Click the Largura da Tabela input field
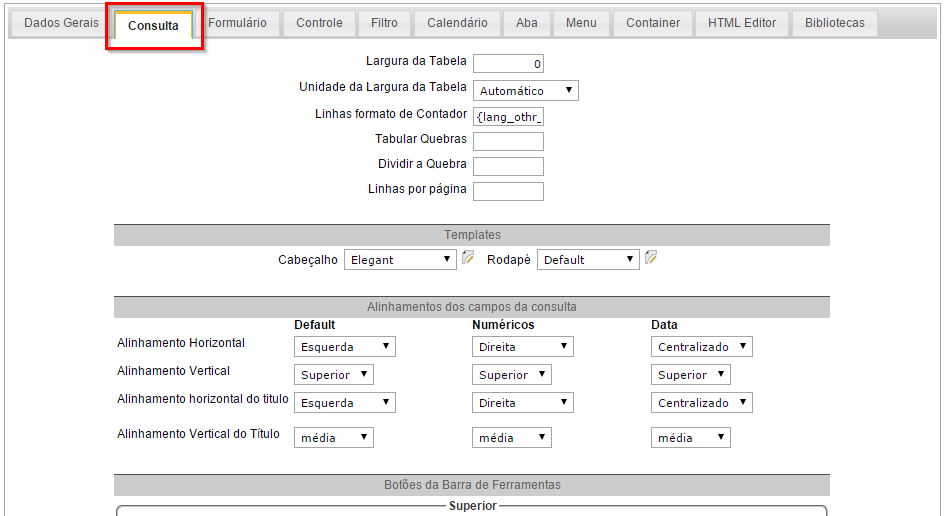 (508, 65)
